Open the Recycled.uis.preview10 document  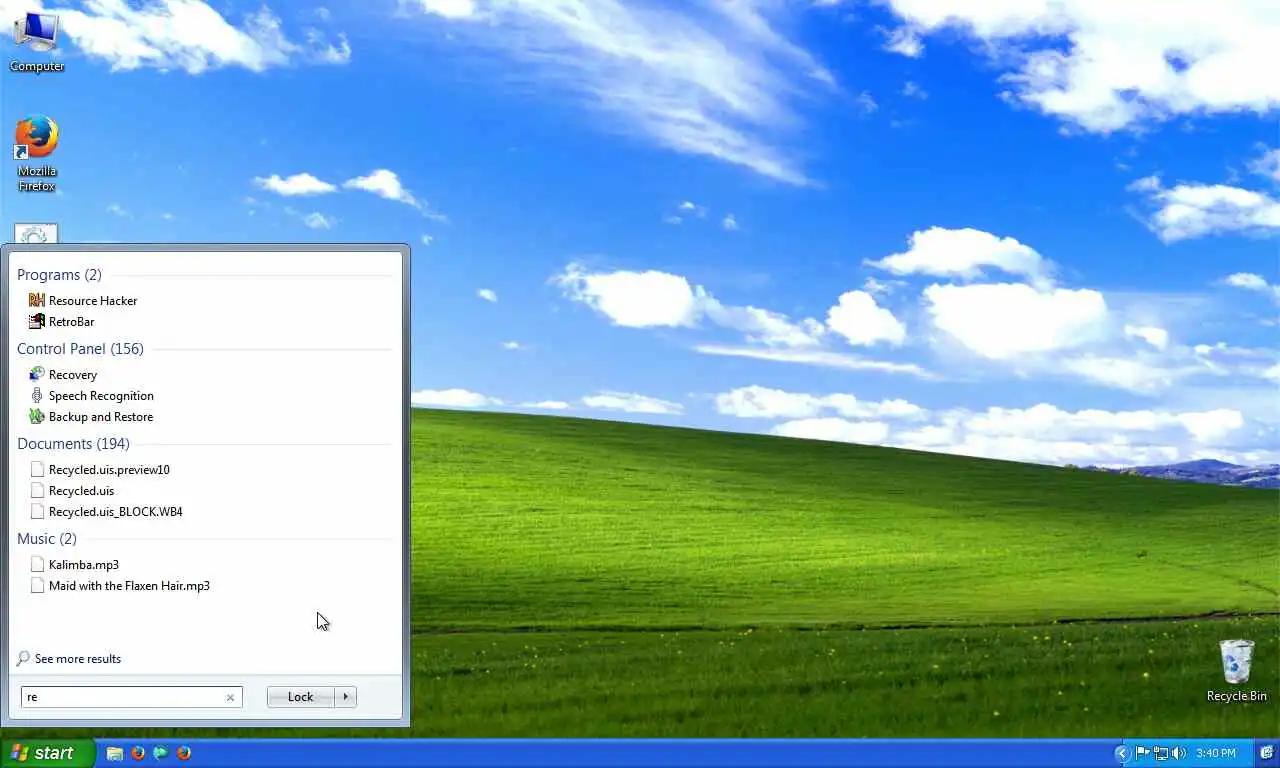click(x=100, y=469)
